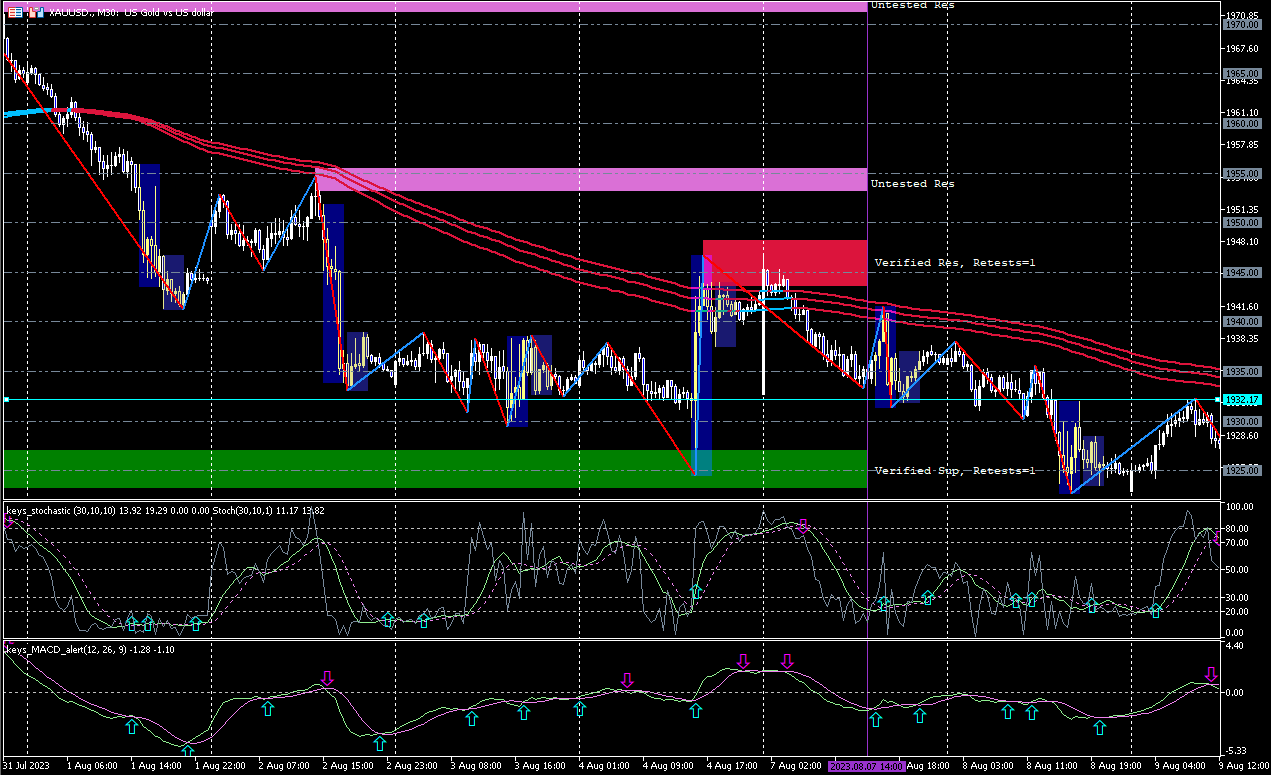Click the current price label 1932.17
The height and width of the screenshot is (775, 1271).
[x=1241, y=399]
